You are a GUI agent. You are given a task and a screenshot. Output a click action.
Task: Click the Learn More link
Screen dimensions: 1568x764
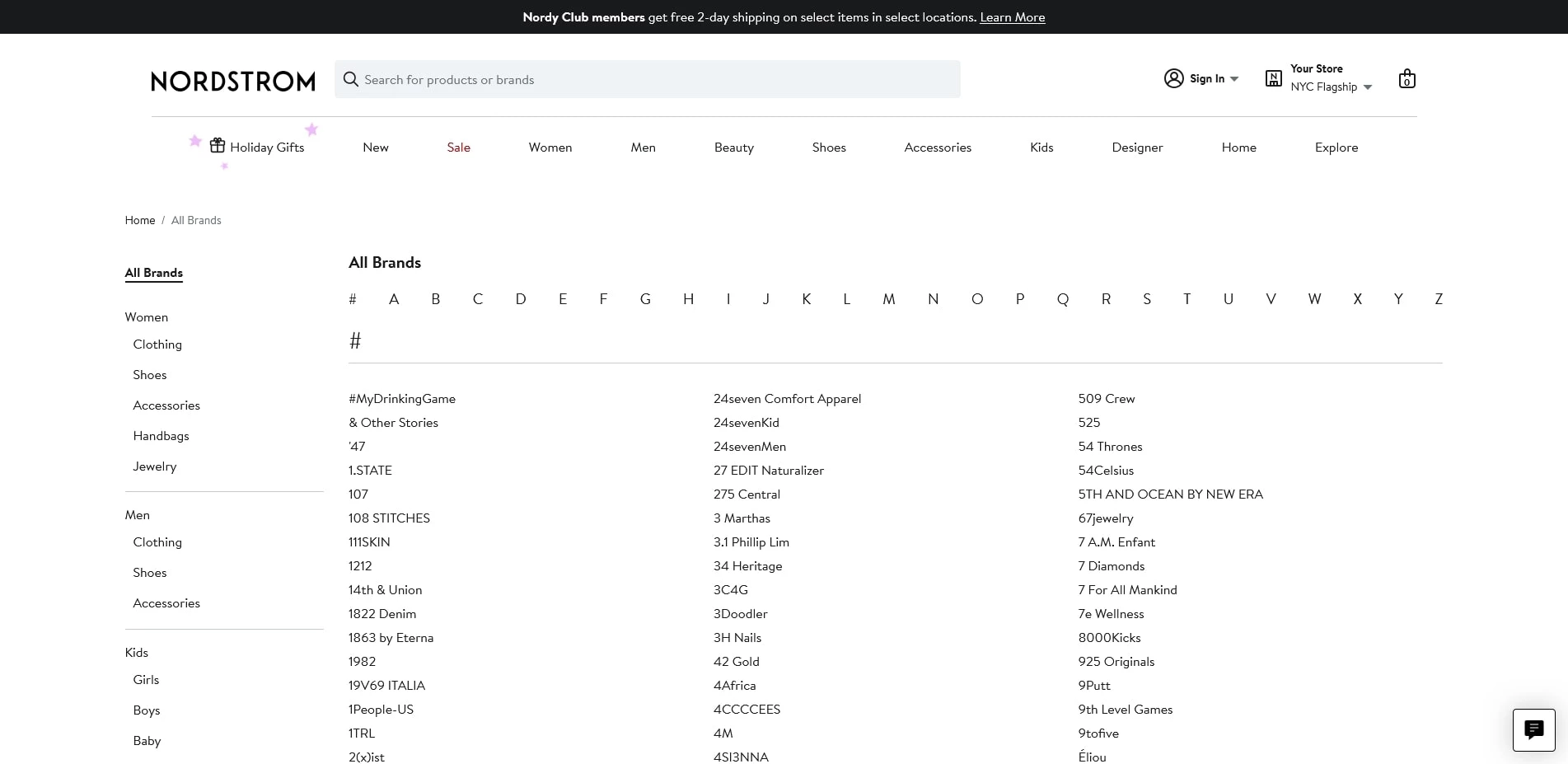click(x=1012, y=17)
